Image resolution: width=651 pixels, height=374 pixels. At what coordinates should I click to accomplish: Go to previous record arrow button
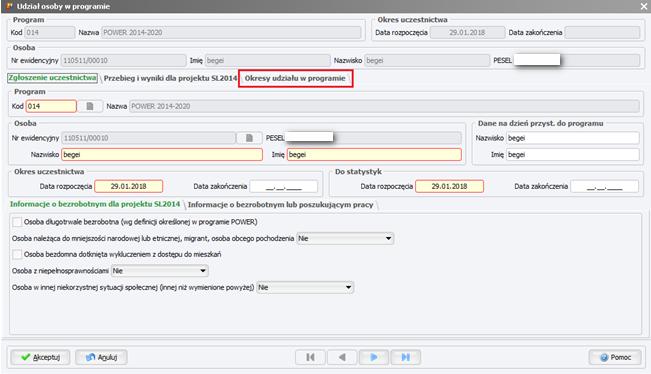pyautogui.click(x=342, y=357)
